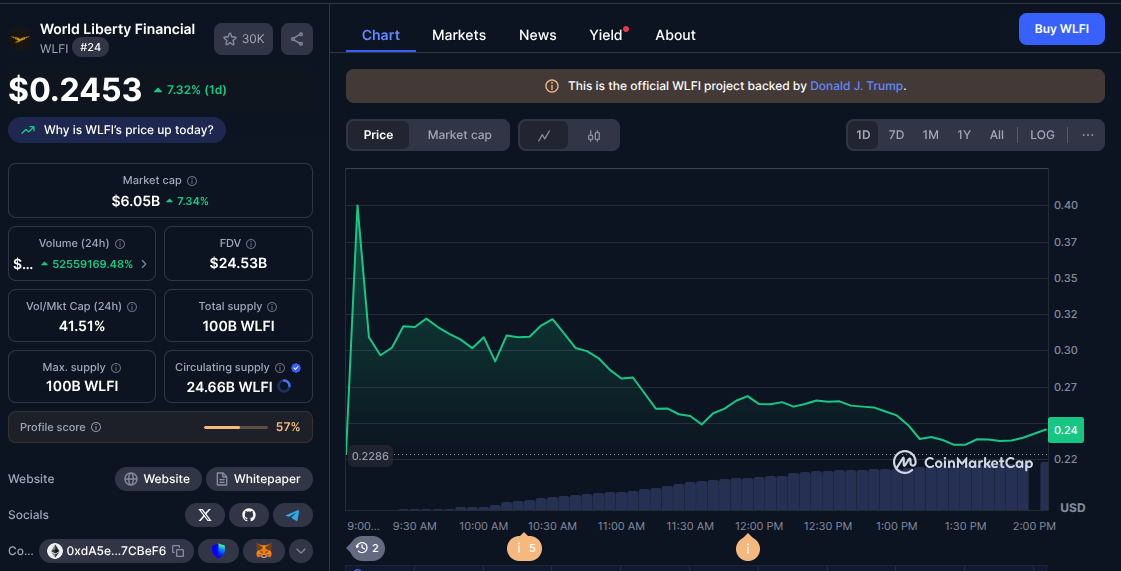Click the $24.53B FDV value

[238, 263]
